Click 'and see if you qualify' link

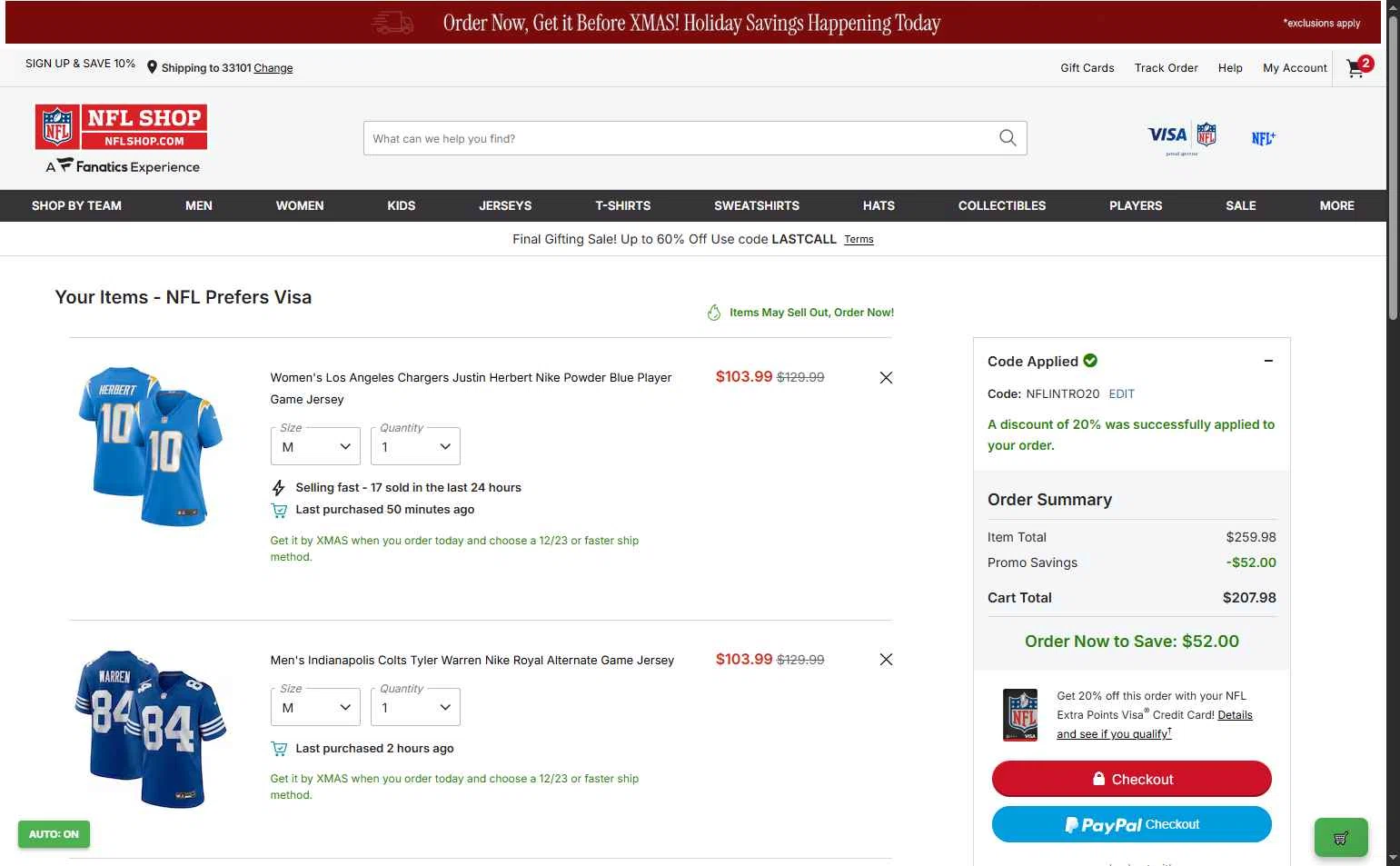click(1114, 734)
